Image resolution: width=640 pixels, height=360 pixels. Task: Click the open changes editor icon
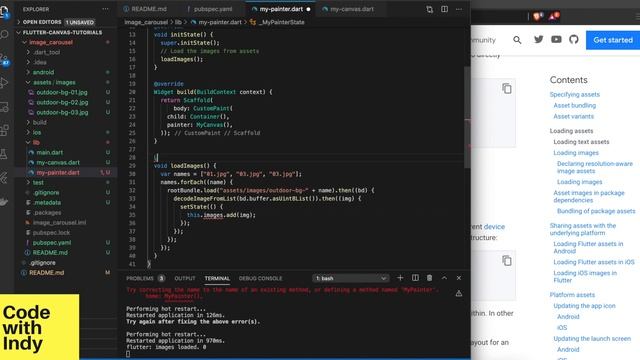click(429, 9)
